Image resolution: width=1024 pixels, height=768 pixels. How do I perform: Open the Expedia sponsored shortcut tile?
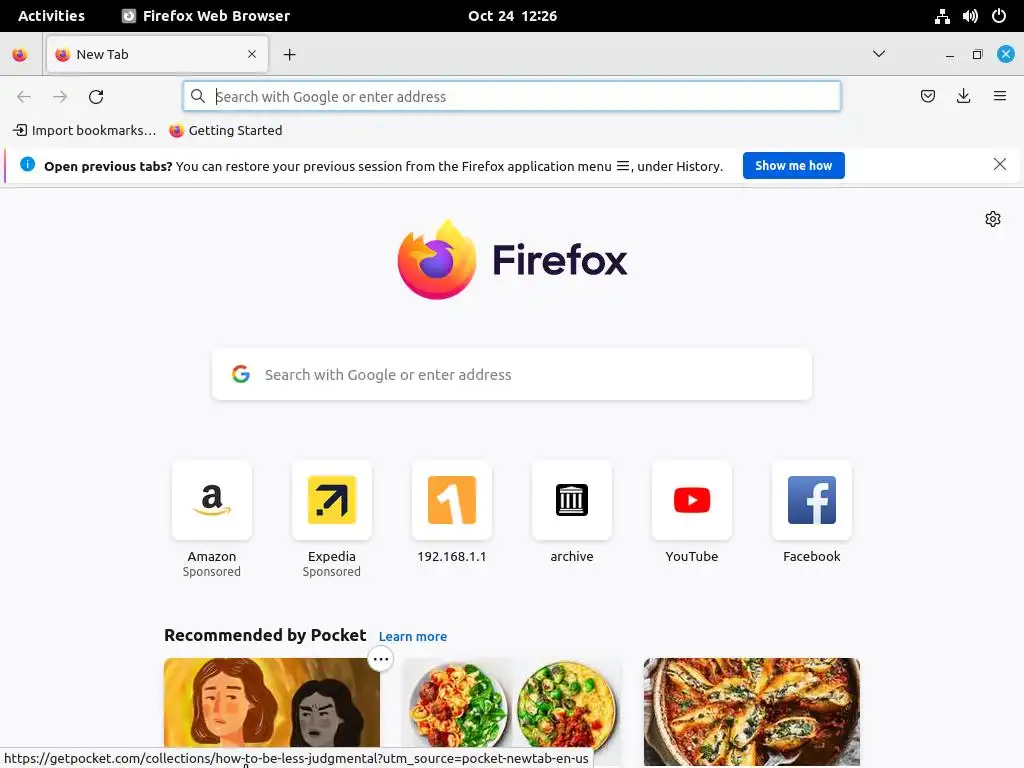pyautogui.click(x=332, y=500)
